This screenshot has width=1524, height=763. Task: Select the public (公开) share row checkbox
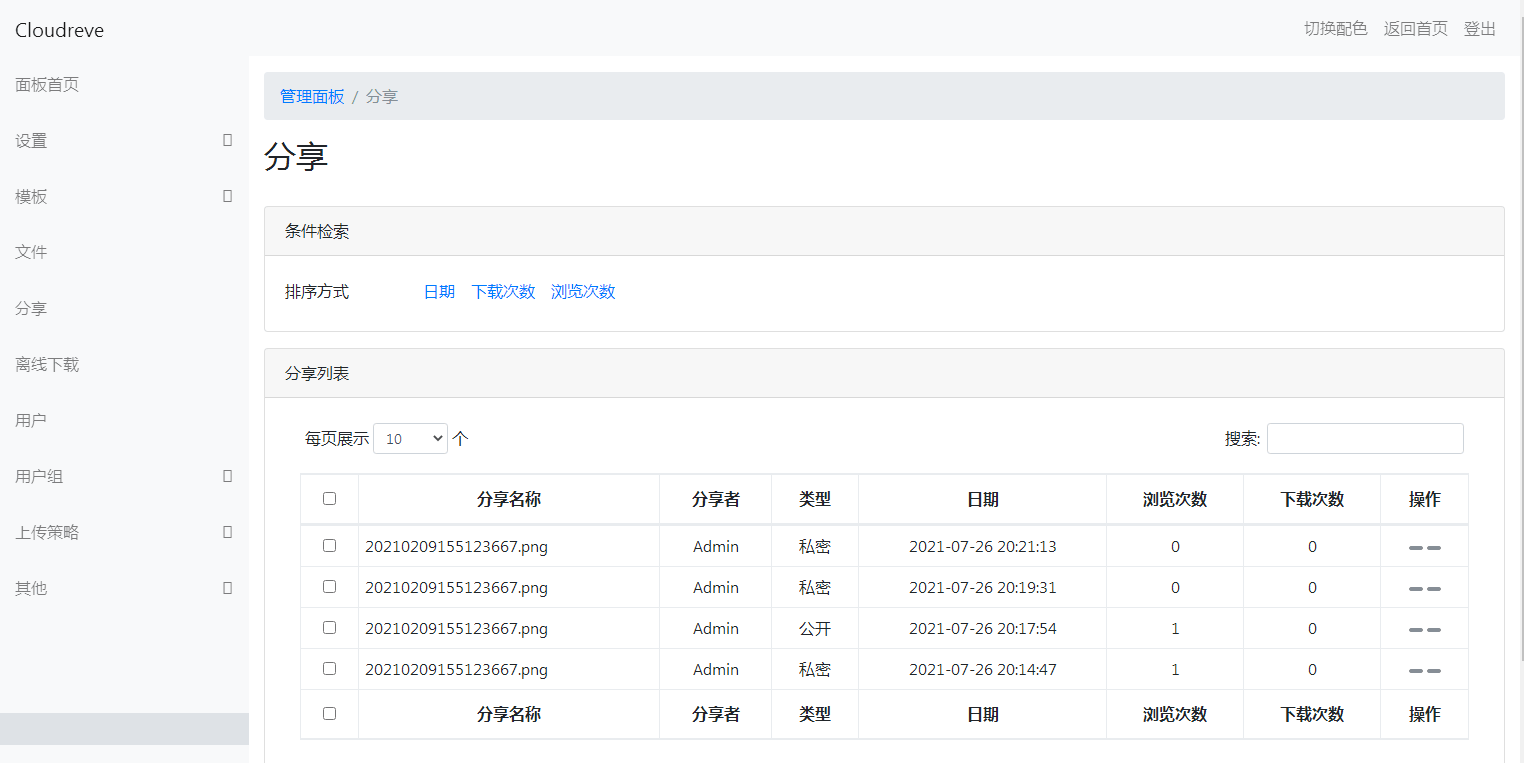tap(329, 628)
